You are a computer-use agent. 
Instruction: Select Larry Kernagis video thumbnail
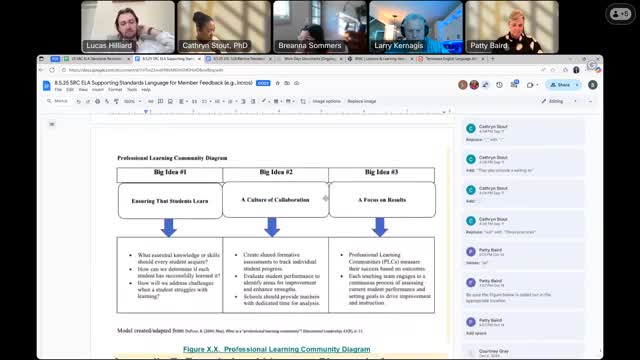point(416,27)
